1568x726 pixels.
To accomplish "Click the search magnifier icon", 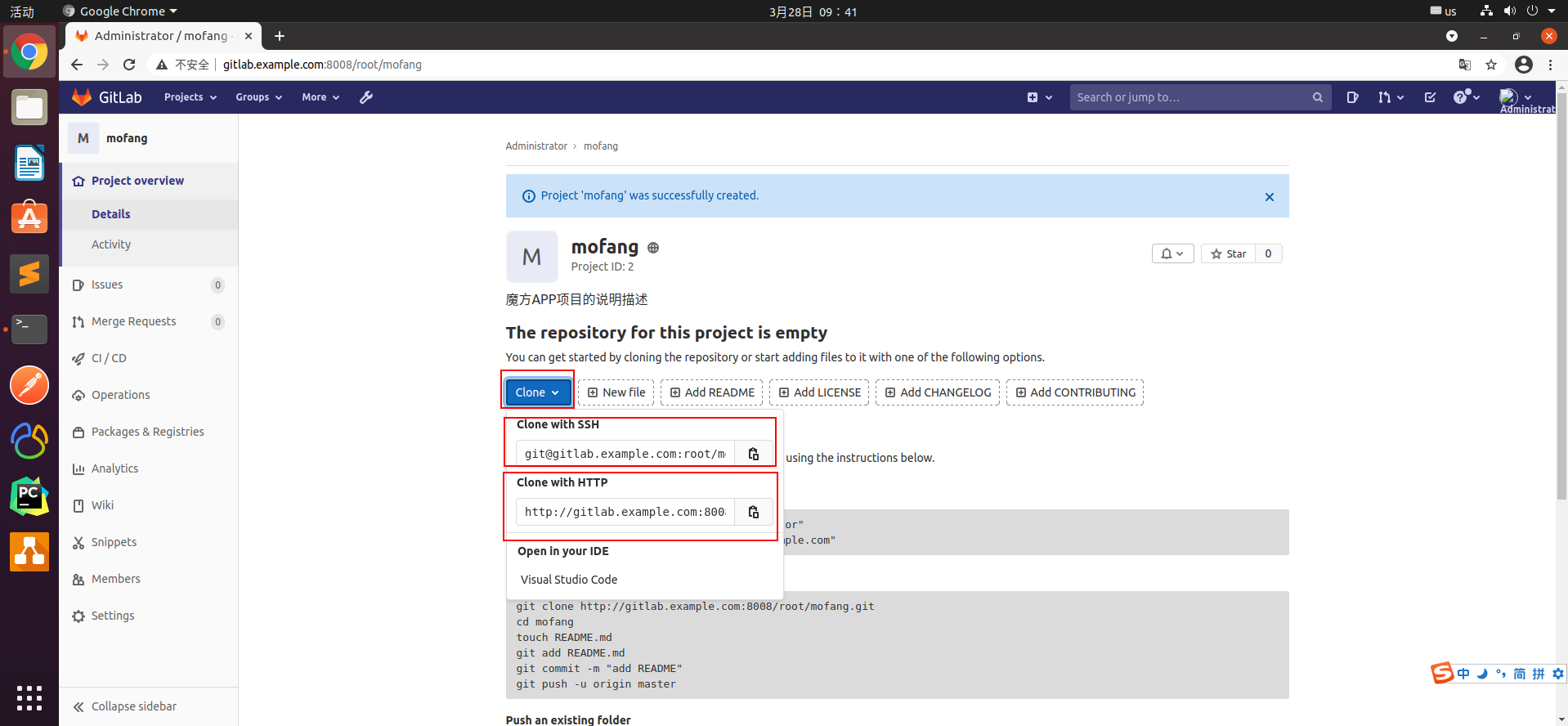I will tap(1317, 97).
